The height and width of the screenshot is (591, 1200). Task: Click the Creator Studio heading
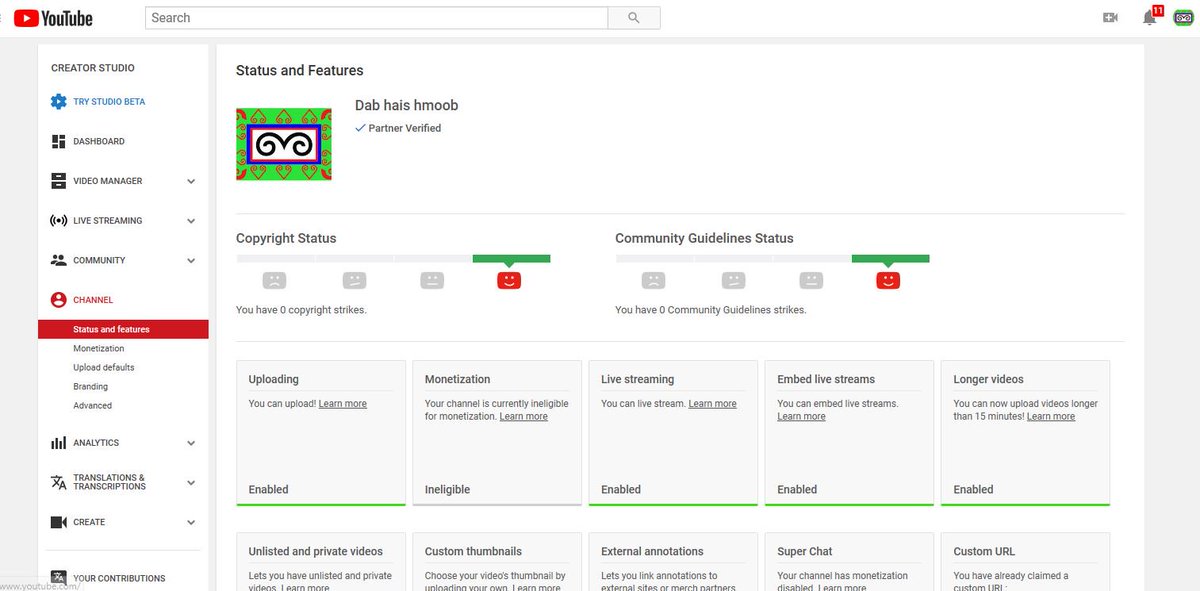click(93, 68)
